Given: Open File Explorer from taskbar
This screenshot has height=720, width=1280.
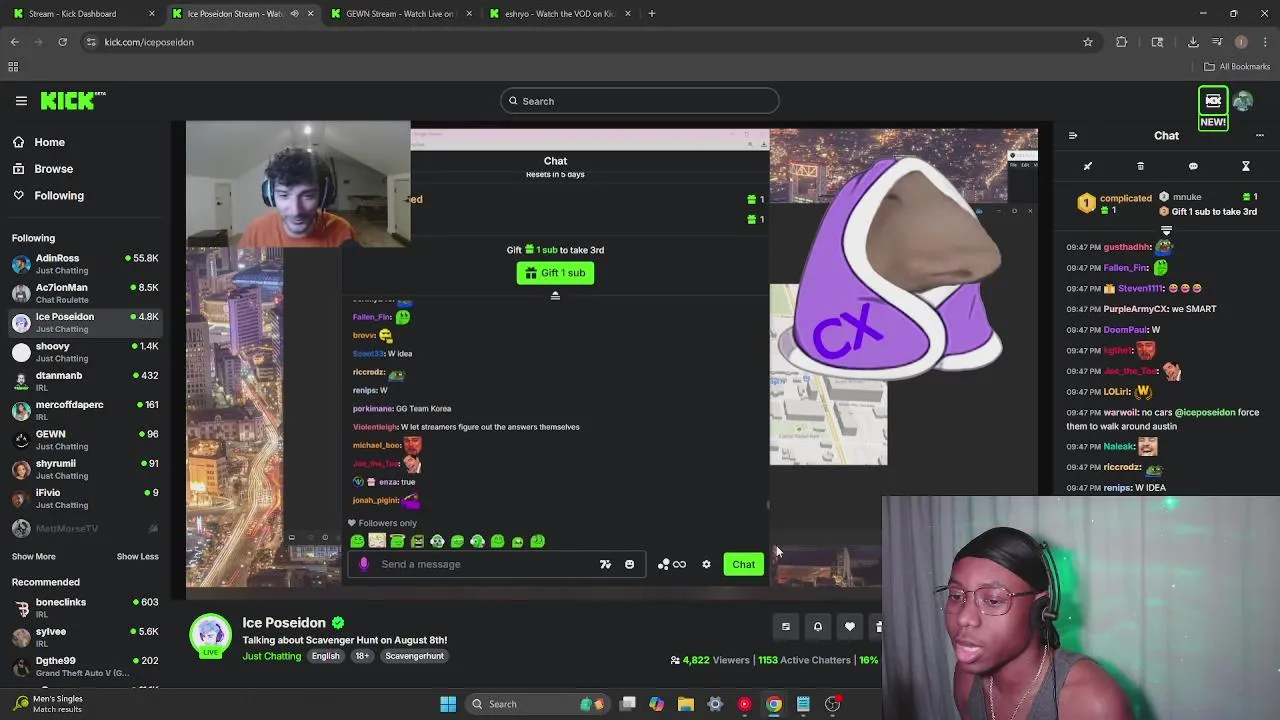Looking at the screenshot, I should (685, 704).
